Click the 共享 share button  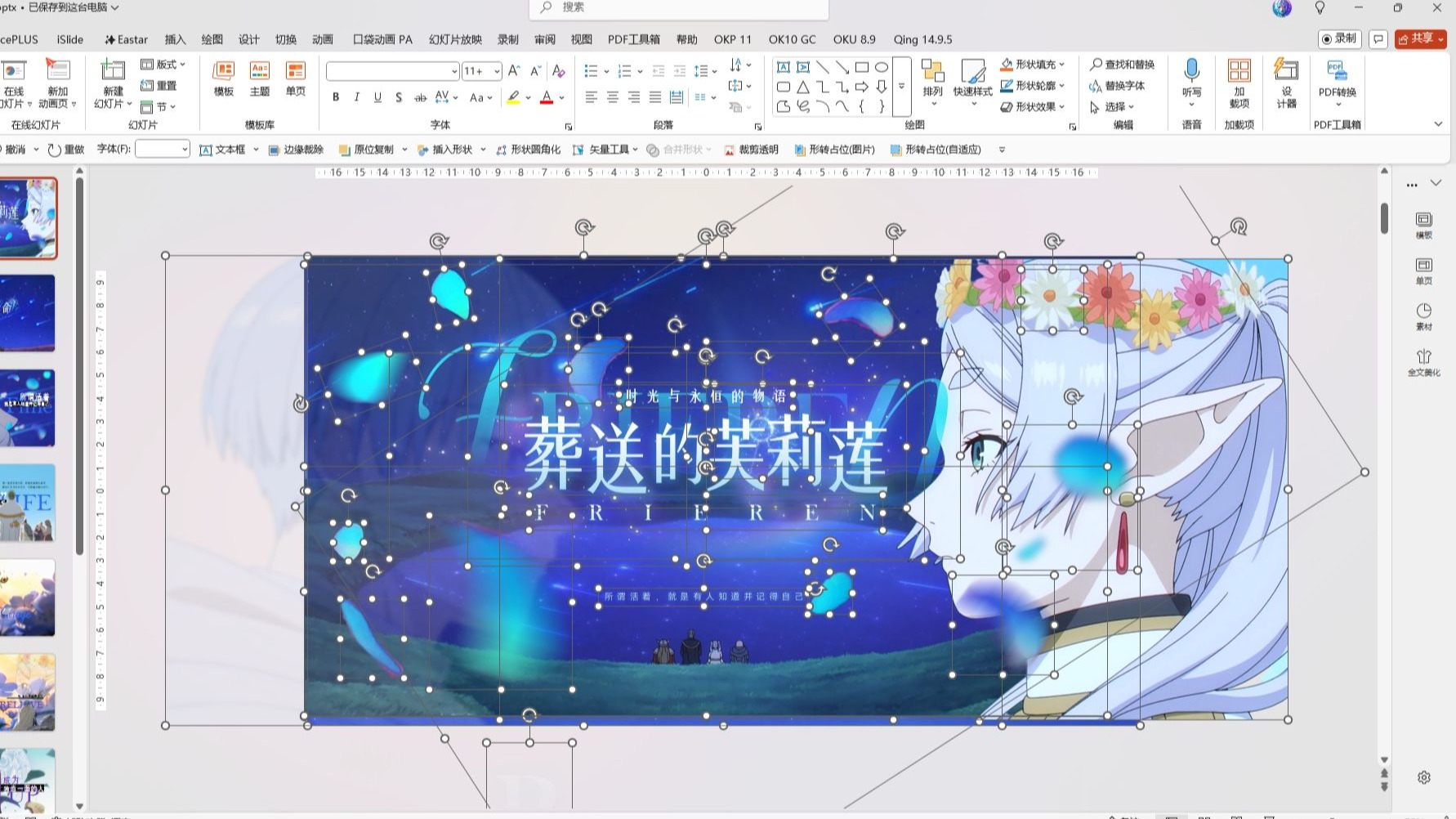[x=1420, y=38]
